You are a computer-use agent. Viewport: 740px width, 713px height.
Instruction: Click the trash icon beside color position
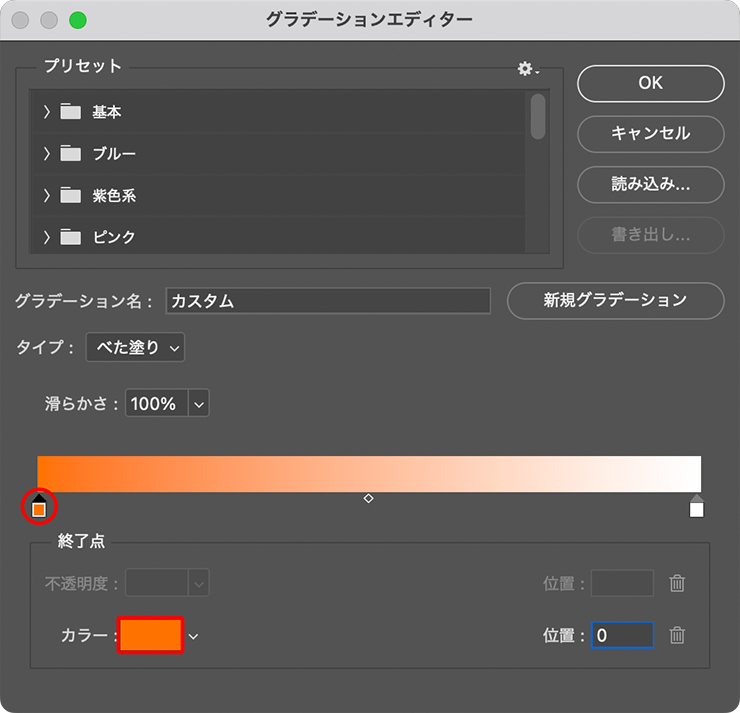(677, 635)
